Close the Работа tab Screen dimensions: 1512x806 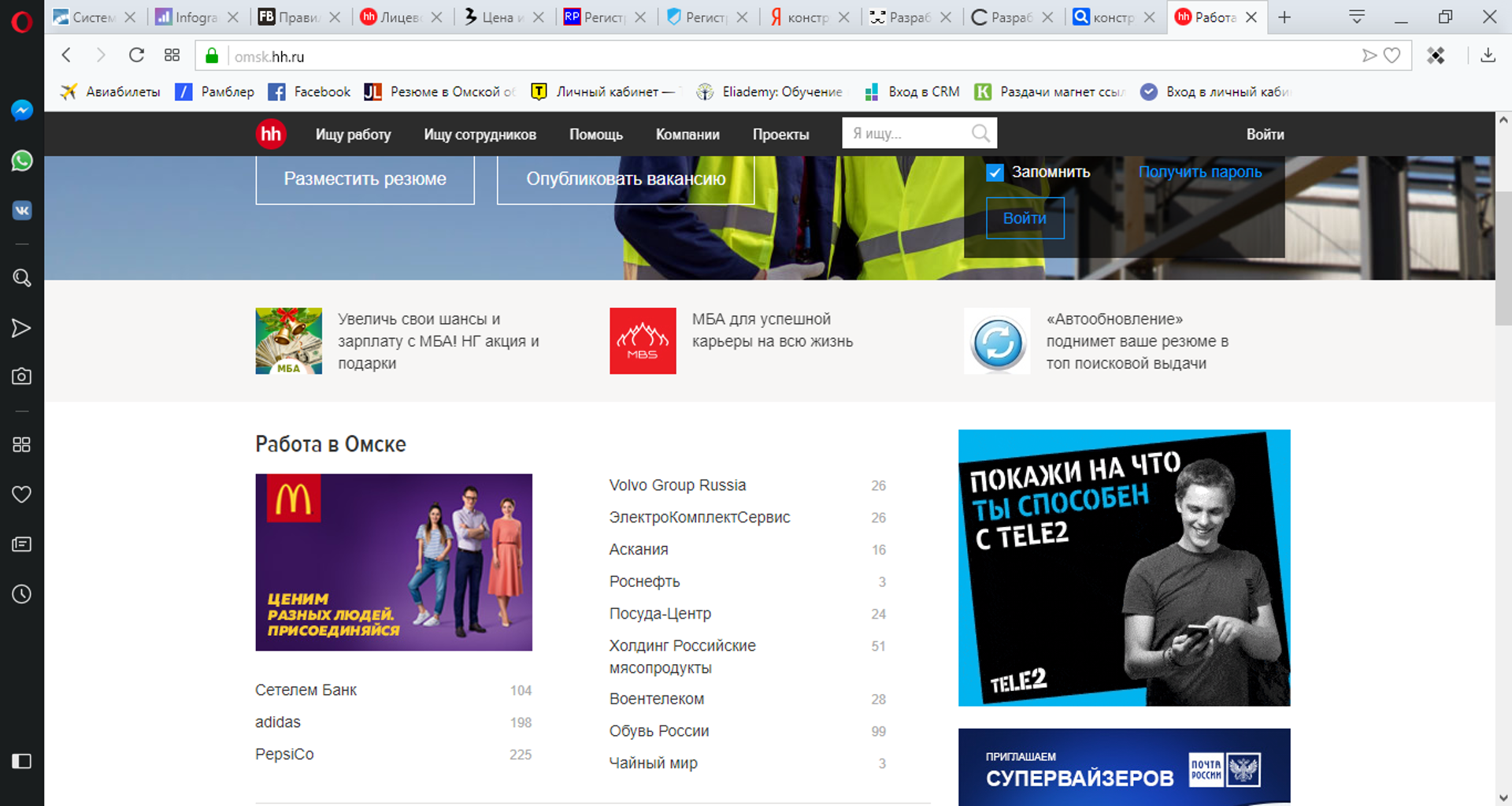[1251, 17]
